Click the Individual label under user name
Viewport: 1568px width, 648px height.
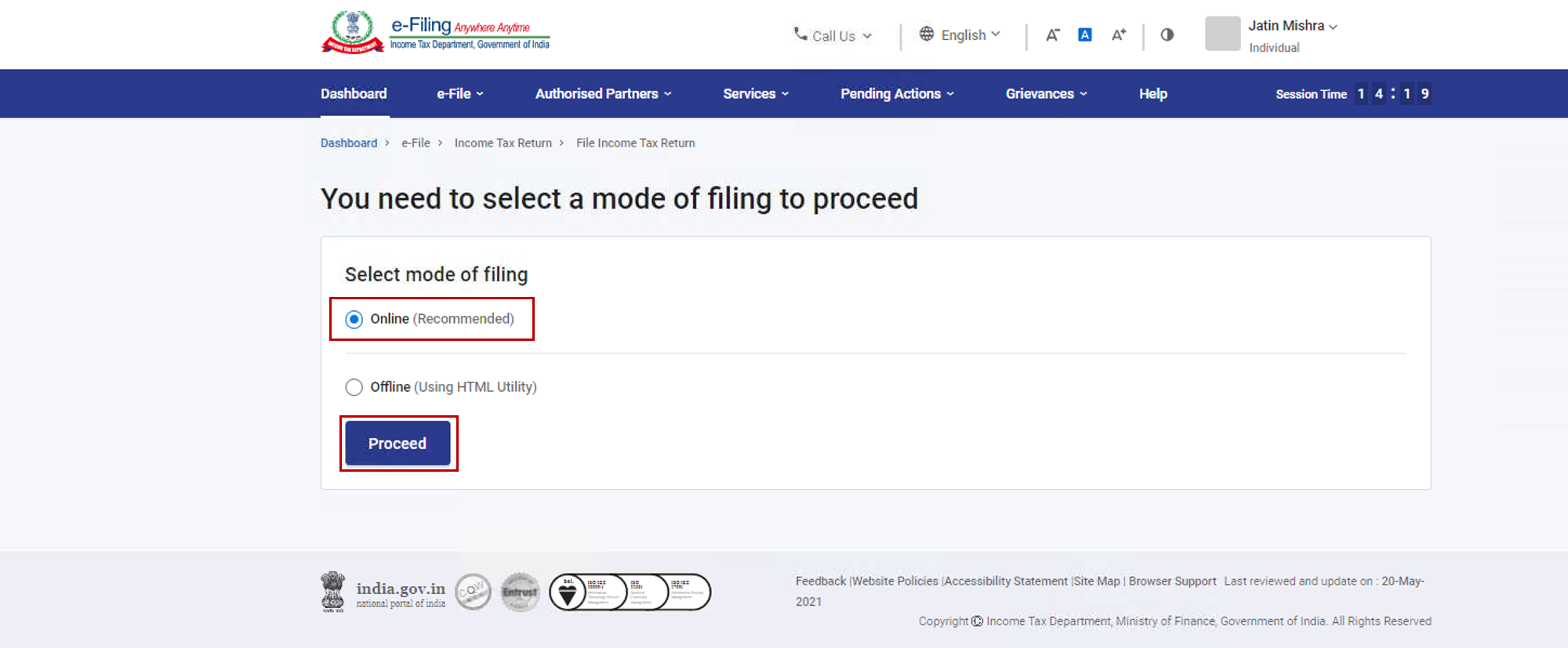click(1274, 48)
